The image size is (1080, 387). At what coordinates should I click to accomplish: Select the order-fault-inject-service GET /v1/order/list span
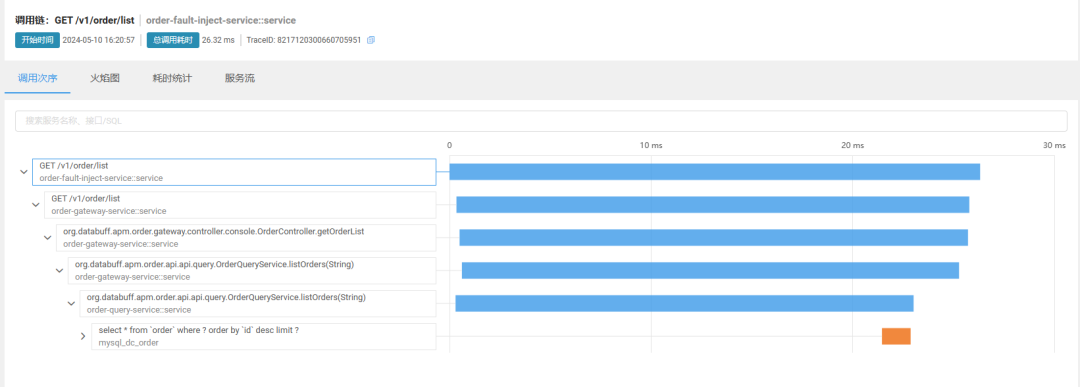point(234,172)
